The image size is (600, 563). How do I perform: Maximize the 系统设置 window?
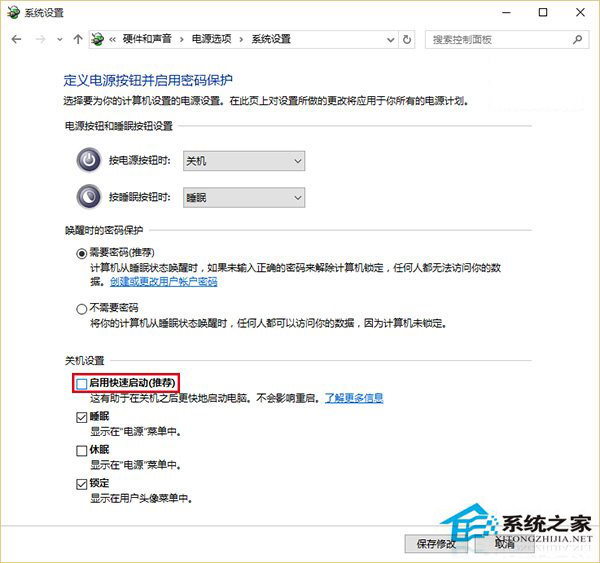543,13
